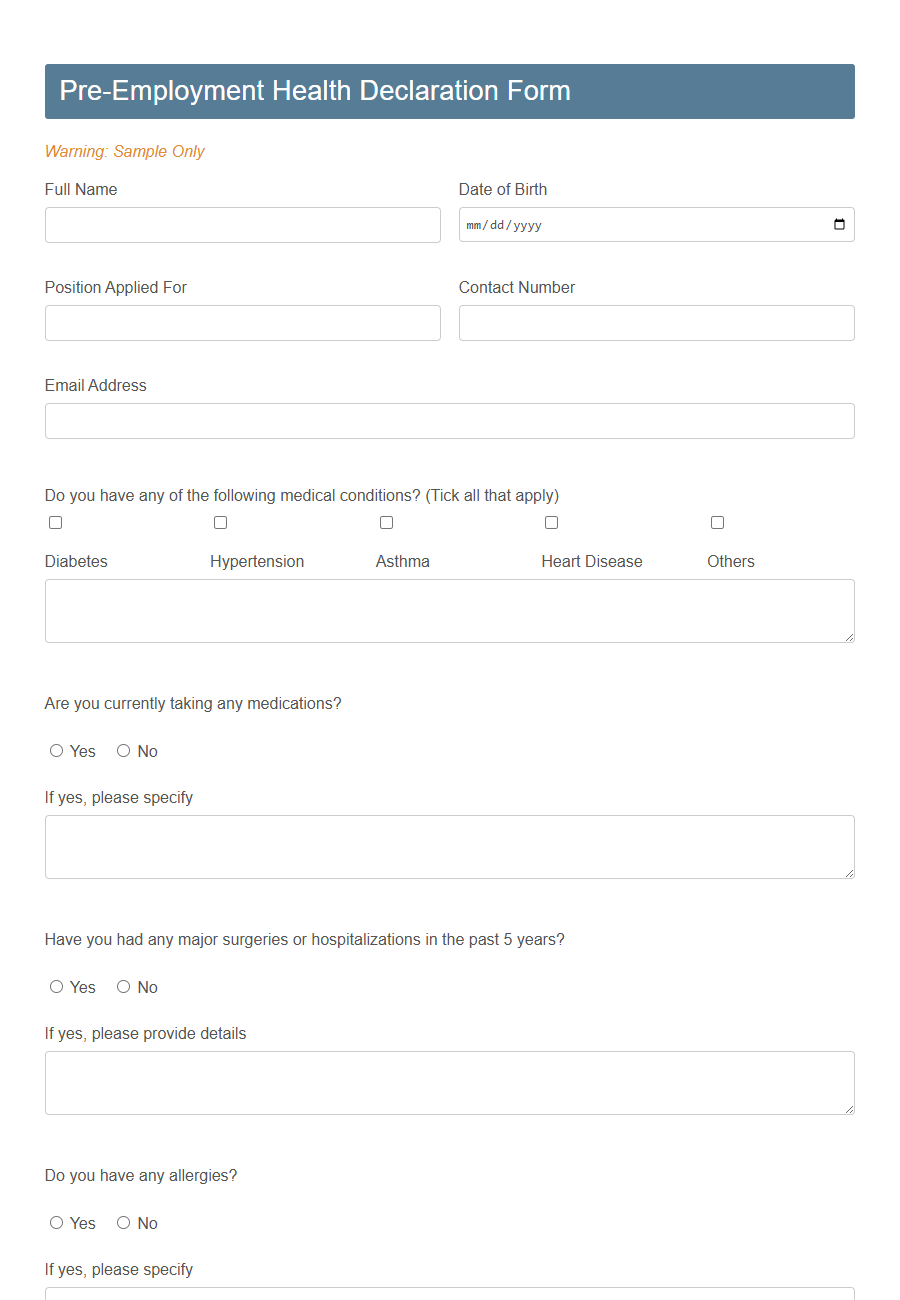The image size is (900, 1300).
Task: Click the medications specify text area
Action: [449, 846]
